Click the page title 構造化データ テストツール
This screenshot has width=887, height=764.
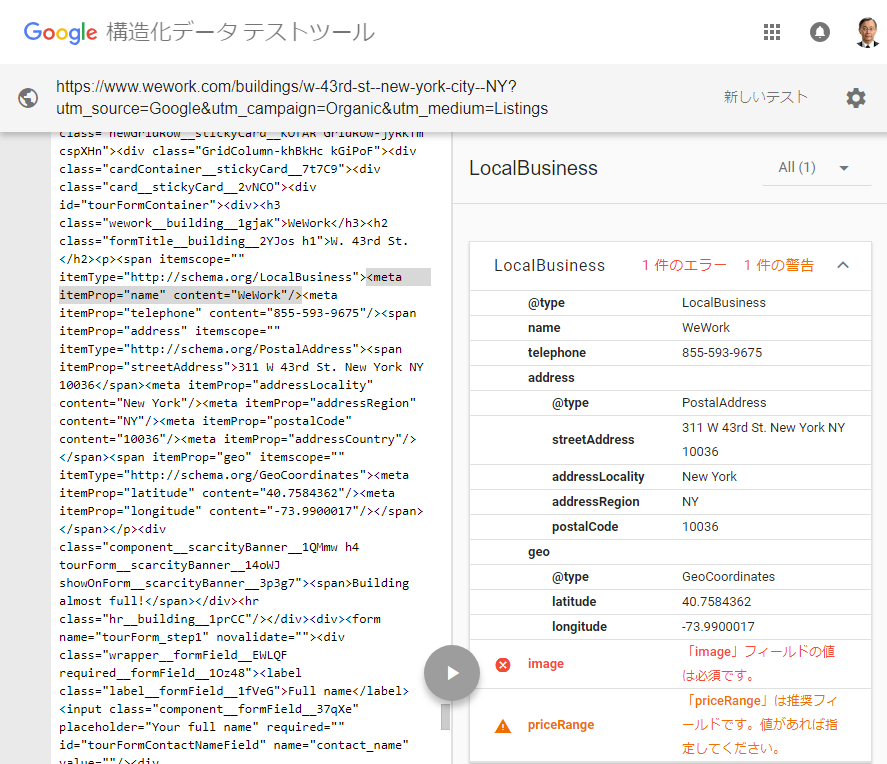(240, 32)
